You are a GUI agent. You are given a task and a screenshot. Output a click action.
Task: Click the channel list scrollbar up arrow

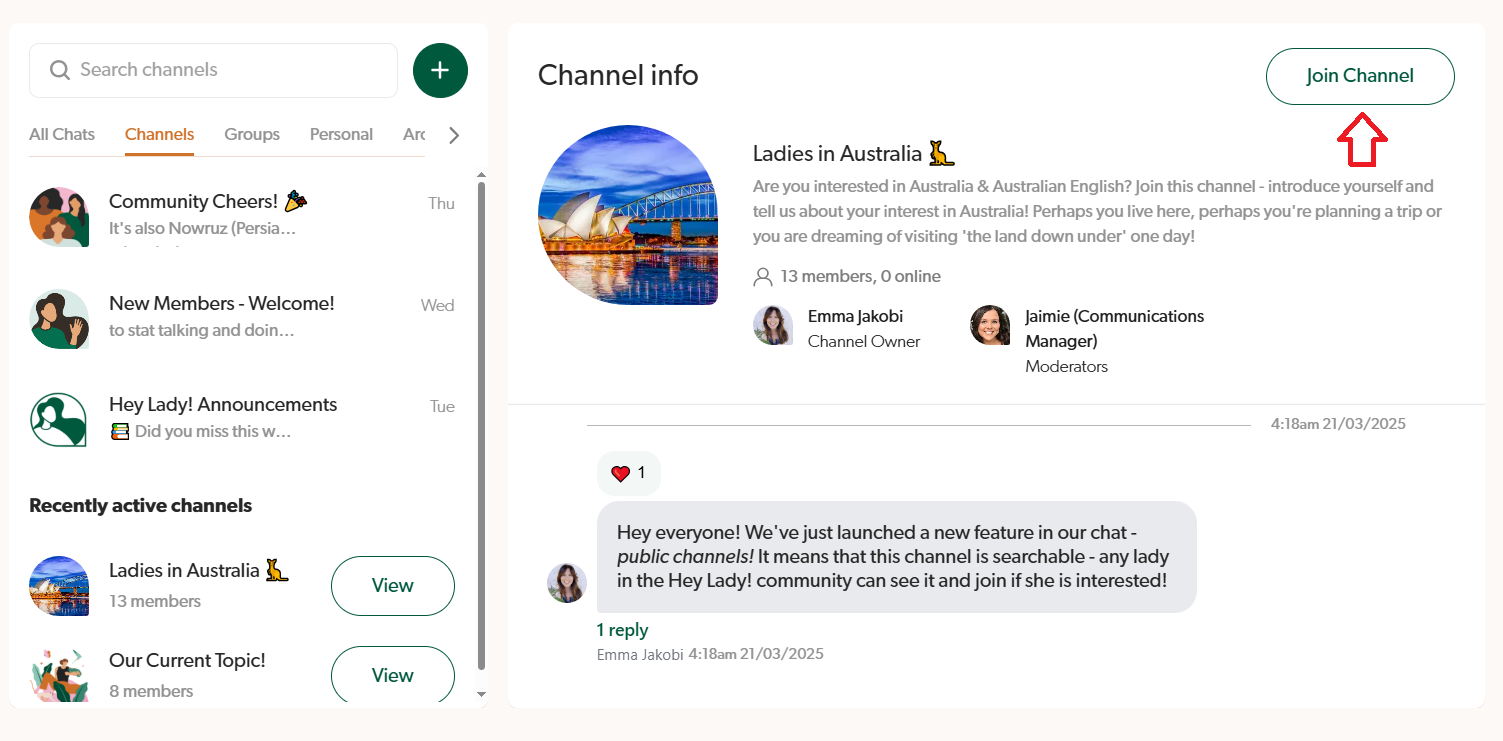481,173
